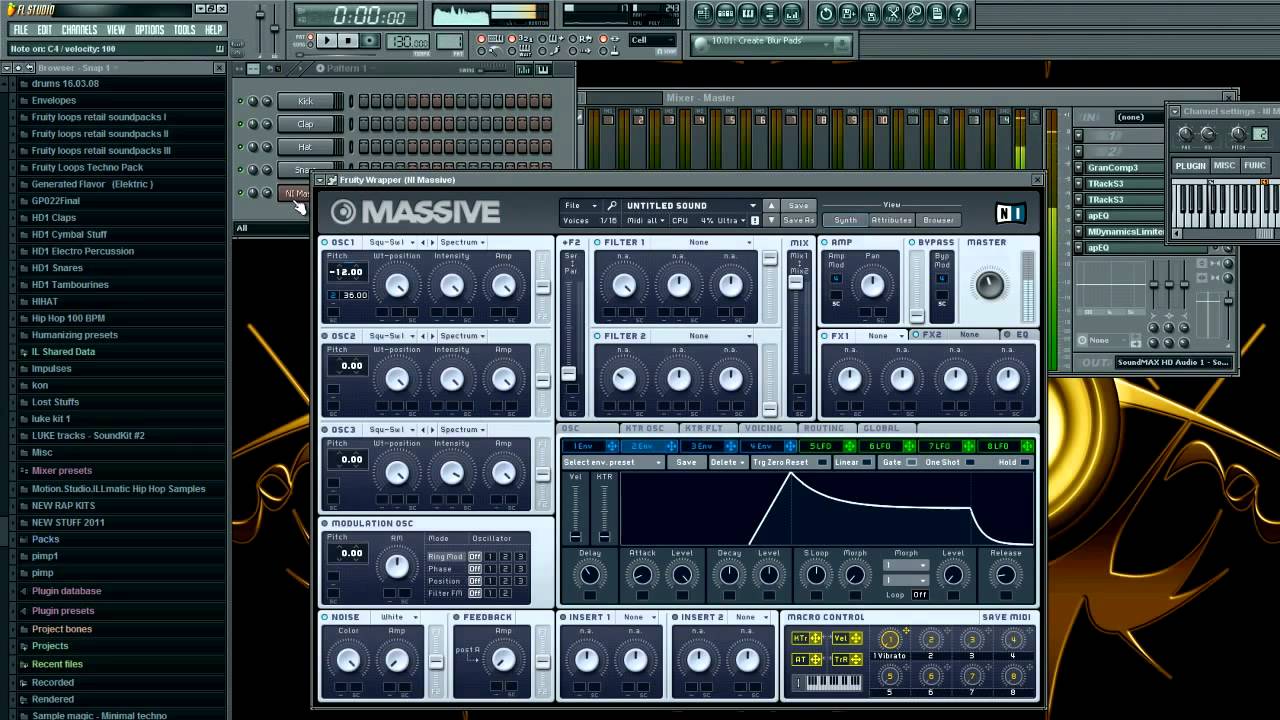Toggle the One Shot envelope option
Screen dimensions: 1280x720
coord(970,462)
